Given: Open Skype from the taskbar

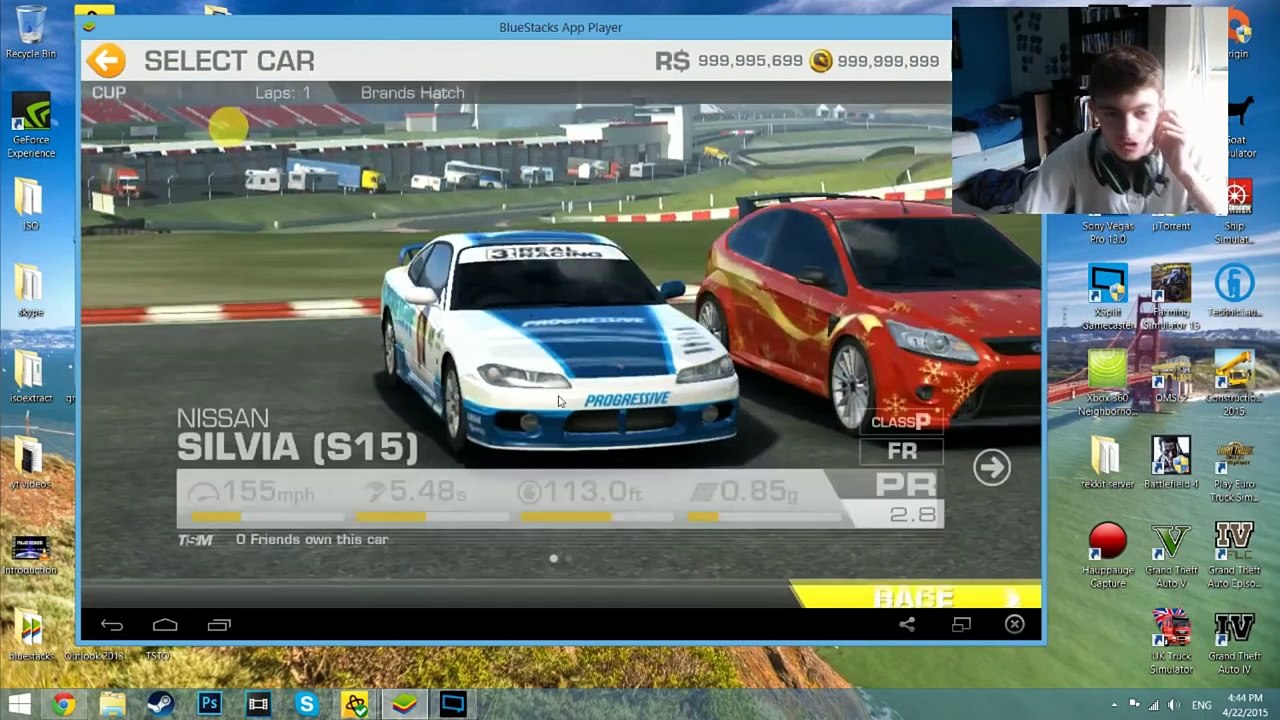Looking at the screenshot, I should [306, 704].
